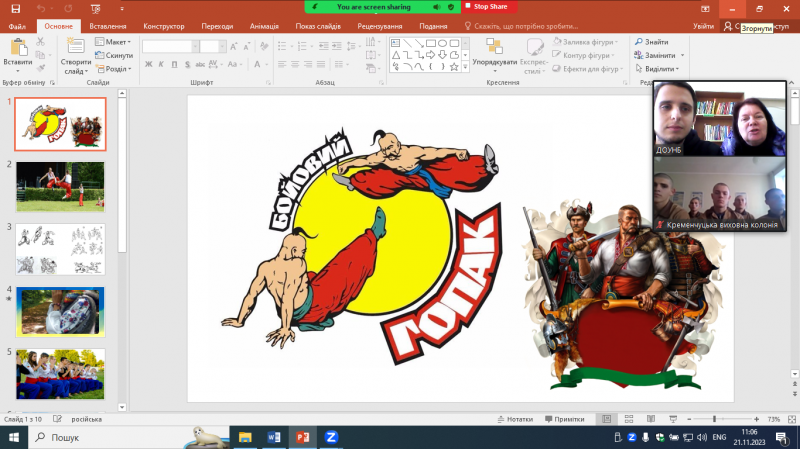800x449 pixels.
Task: Select the text box shape in gallery
Action: 395,43
